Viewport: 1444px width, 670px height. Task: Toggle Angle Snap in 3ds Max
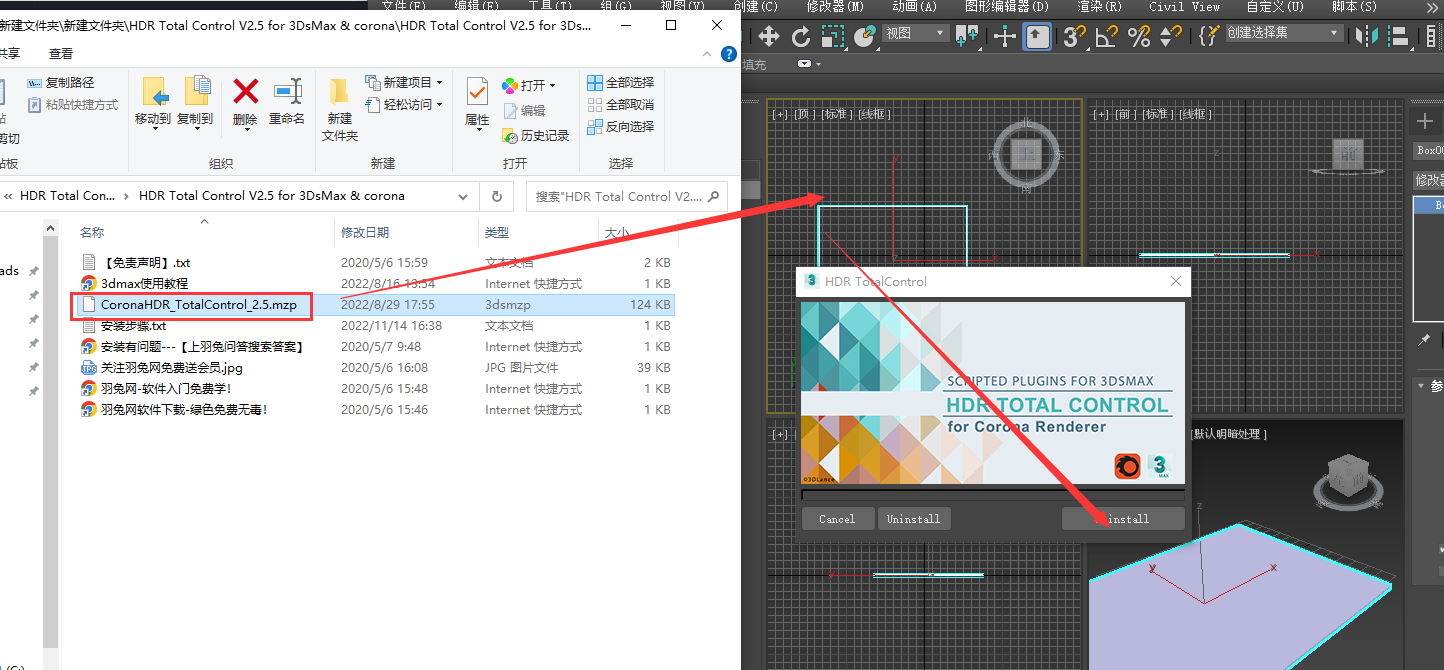1106,37
